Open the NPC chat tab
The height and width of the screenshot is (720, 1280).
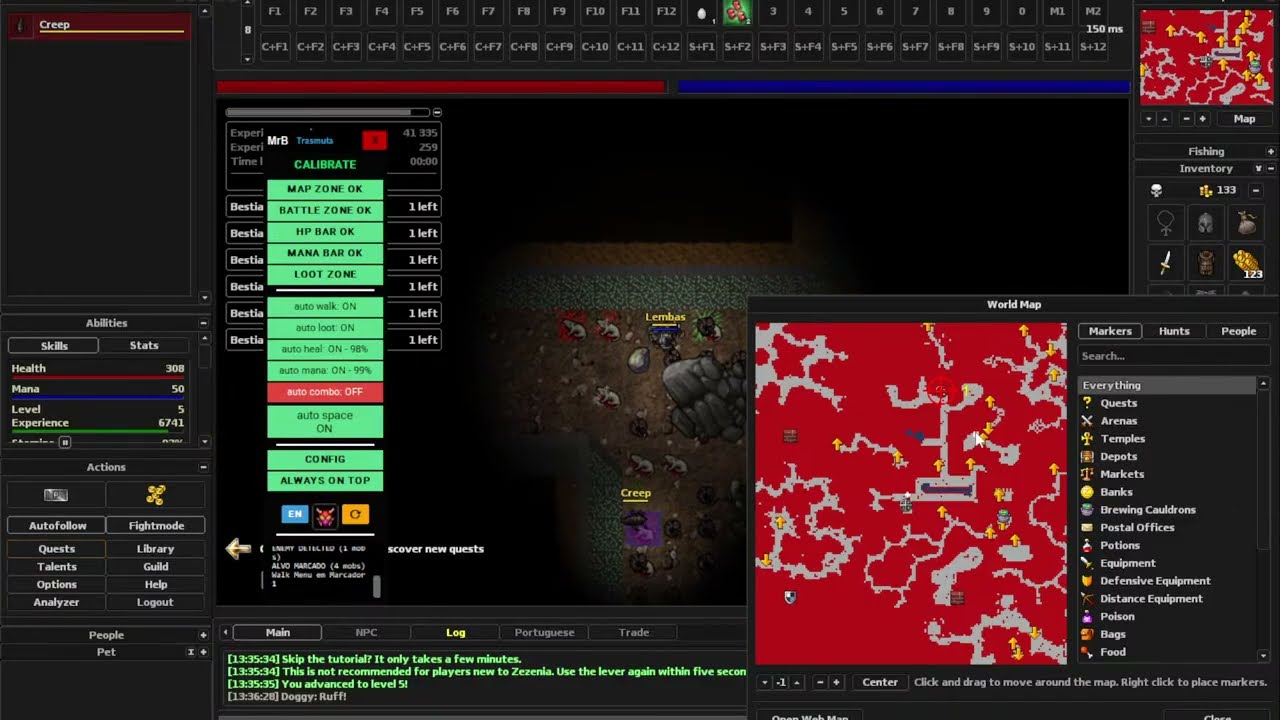click(x=367, y=632)
